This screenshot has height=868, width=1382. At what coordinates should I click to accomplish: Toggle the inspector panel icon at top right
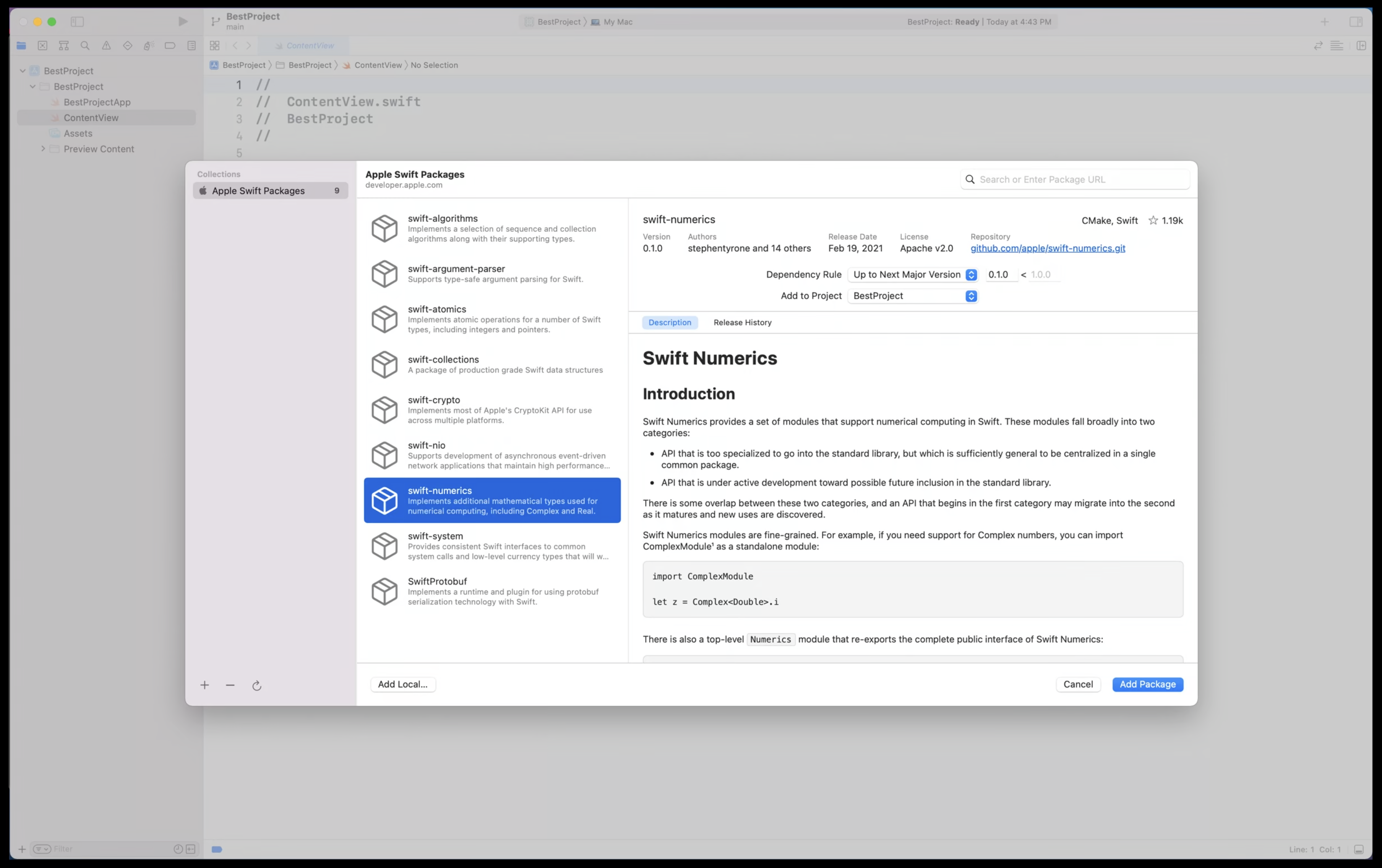click(1356, 22)
